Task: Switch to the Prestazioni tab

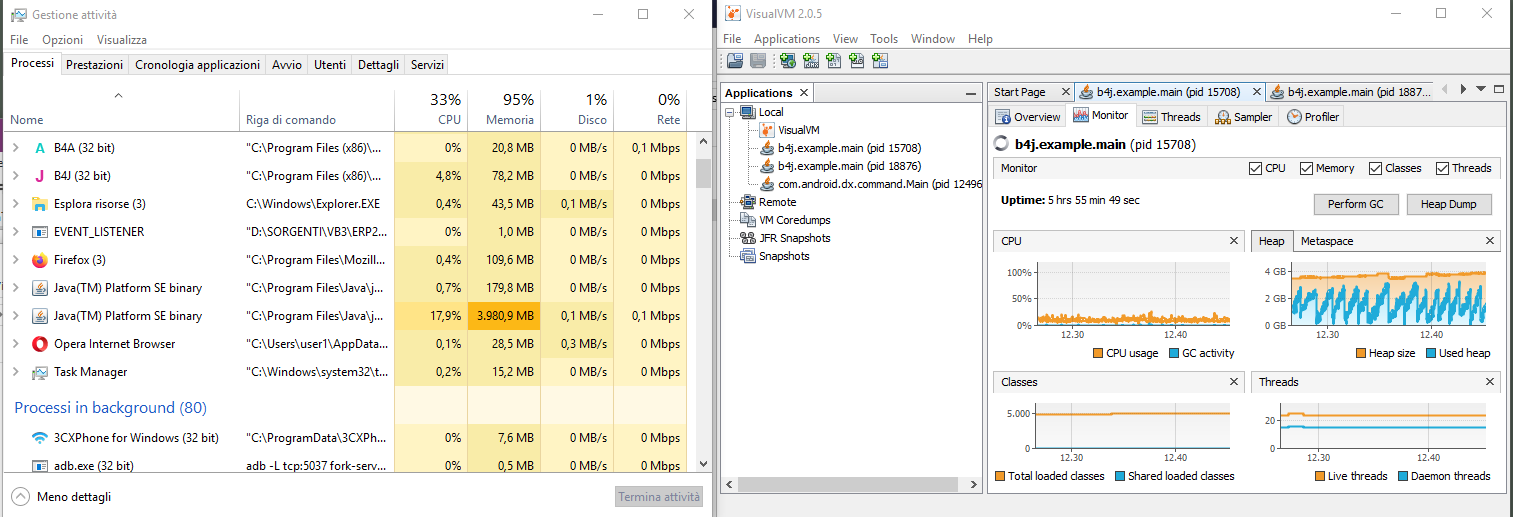Action: [95, 65]
